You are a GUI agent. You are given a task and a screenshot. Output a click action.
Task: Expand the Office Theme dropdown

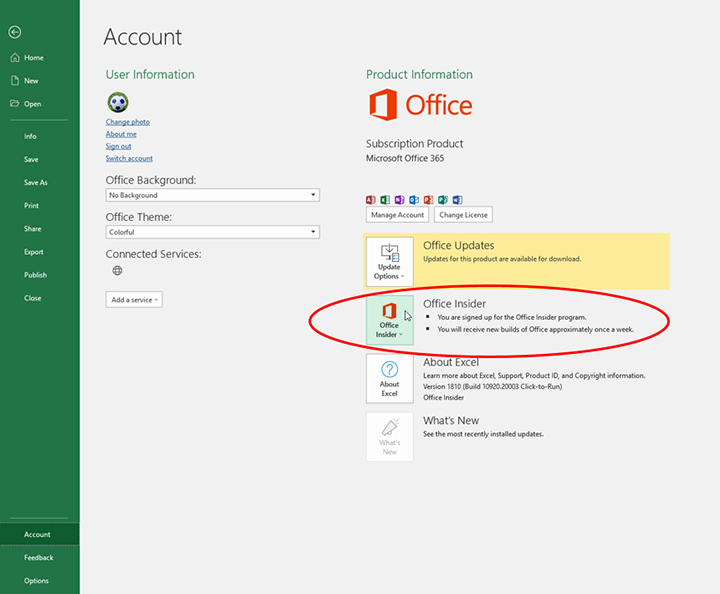click(x=213, y=232)
